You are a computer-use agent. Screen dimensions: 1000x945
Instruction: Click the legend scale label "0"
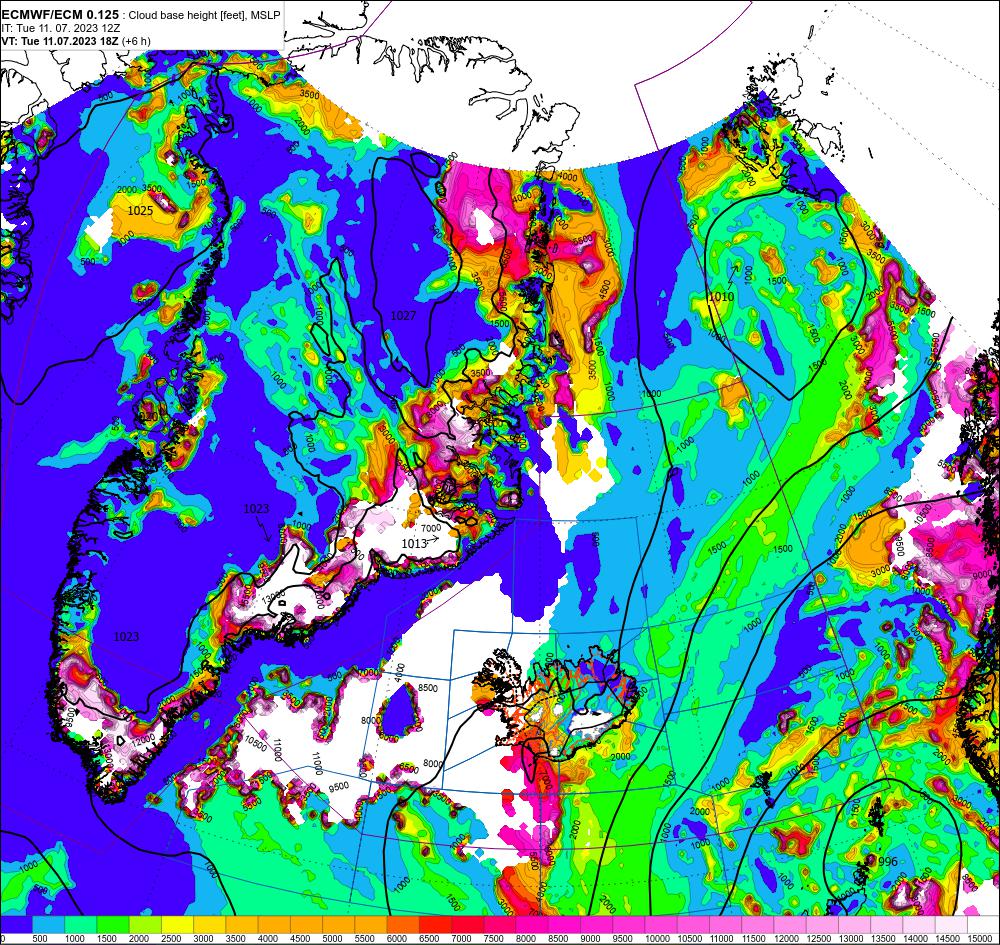(x=2, y=939)
